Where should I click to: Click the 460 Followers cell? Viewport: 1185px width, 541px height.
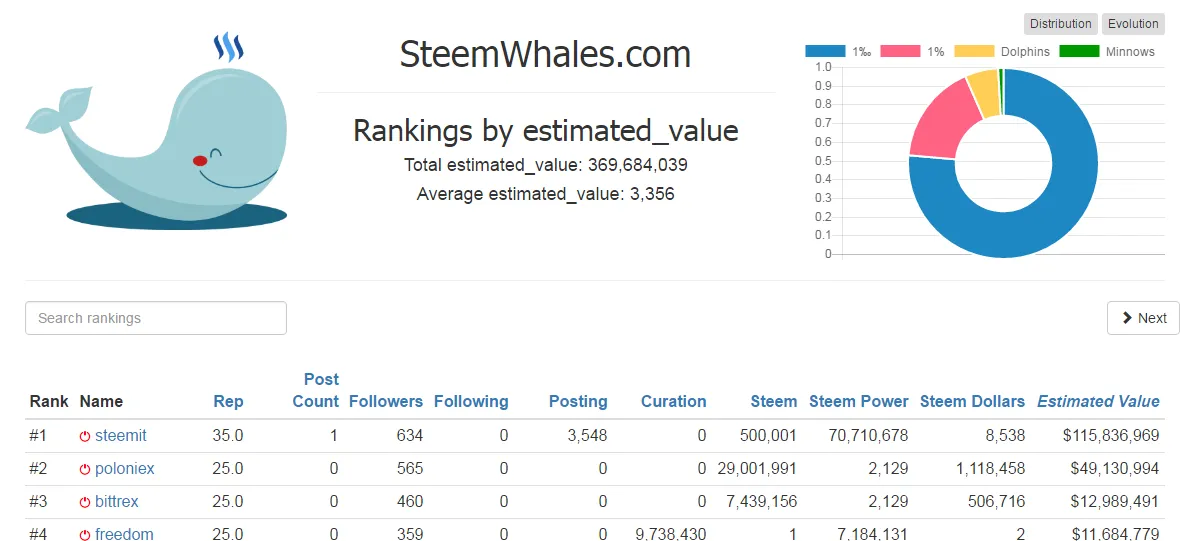tap(410, 502)
